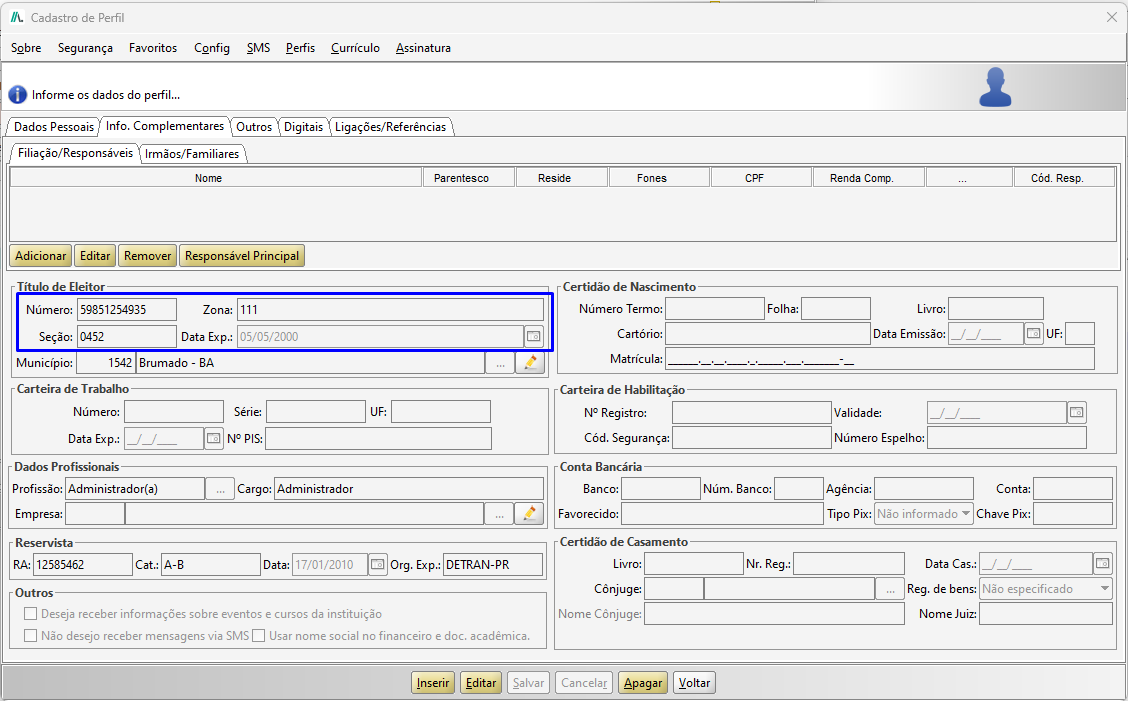Open the Favoritos menu
Viewport: 1128px width, 701px height.
pyautogui.click(x=153, y=48)
